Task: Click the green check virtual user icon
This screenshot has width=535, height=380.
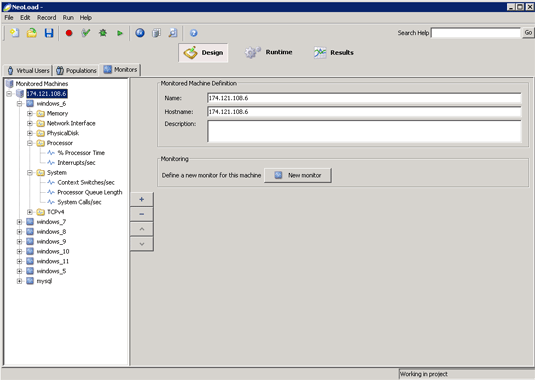Action: click(86, 33)
